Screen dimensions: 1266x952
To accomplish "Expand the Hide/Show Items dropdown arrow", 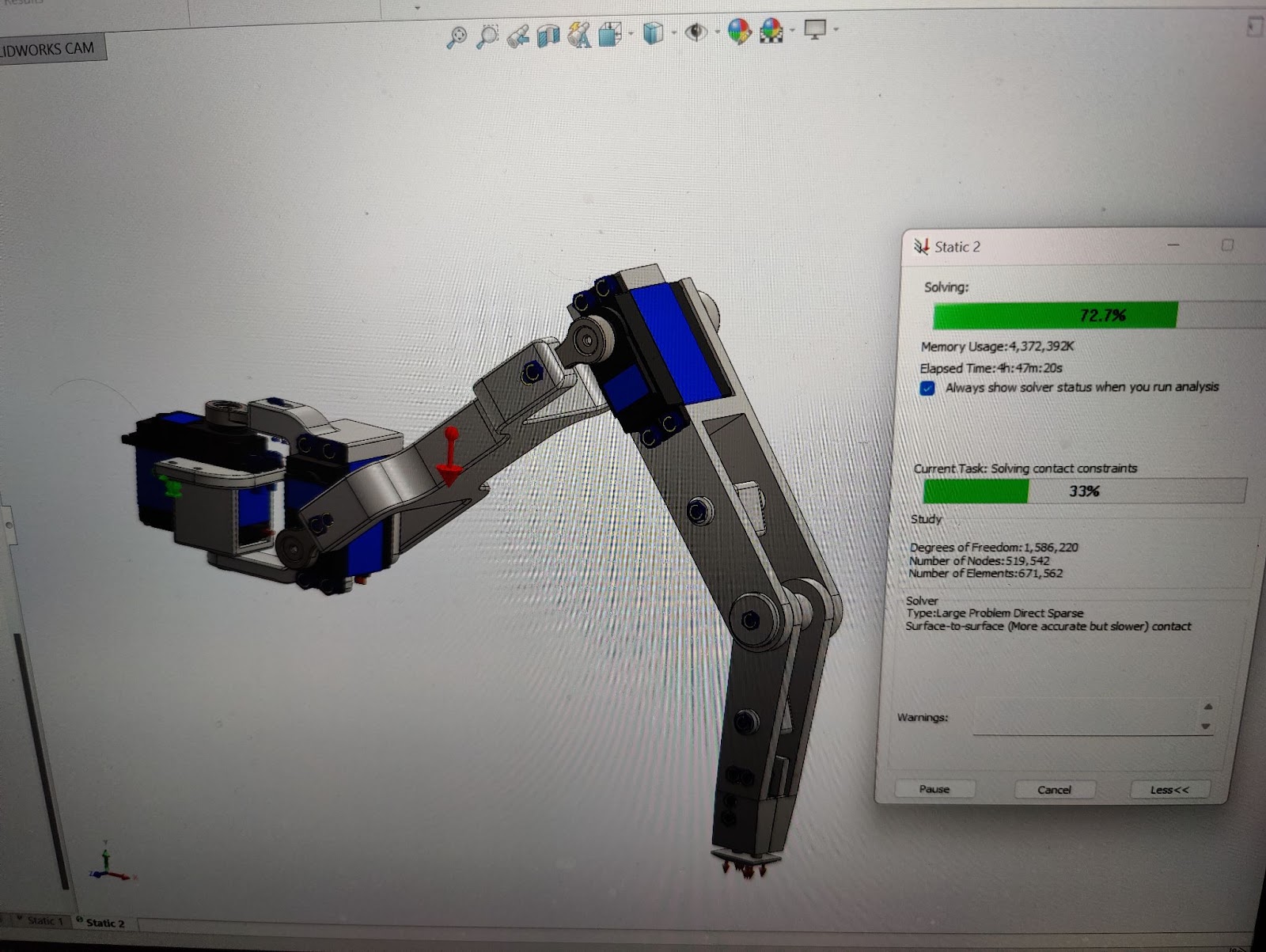I will tap(716, 32).
